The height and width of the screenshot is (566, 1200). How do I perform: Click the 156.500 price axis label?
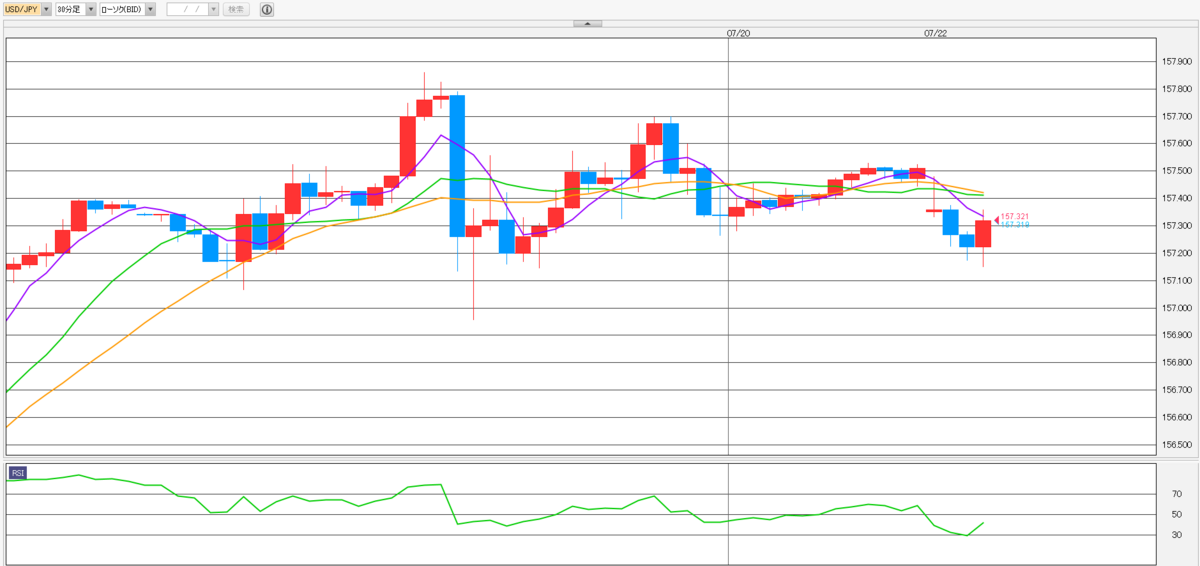(x=1177, y=444)
